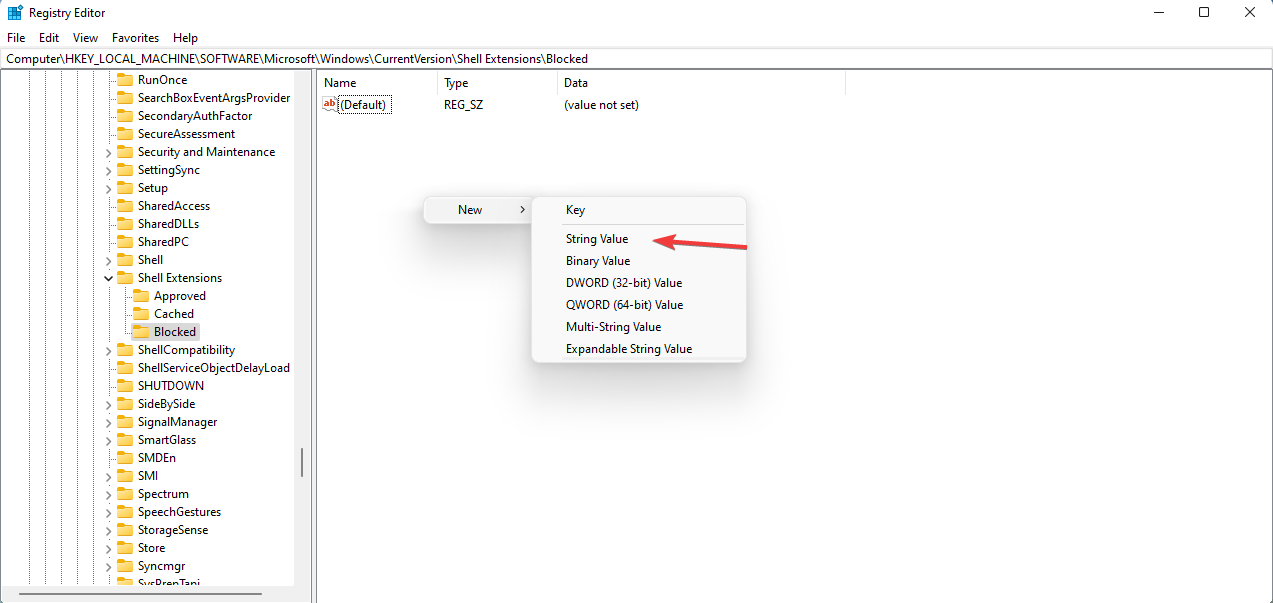Viewport: 1273px width, 603px height.
Task: Click the SecureAssessment folder icon
Action: tap(125, 134)
